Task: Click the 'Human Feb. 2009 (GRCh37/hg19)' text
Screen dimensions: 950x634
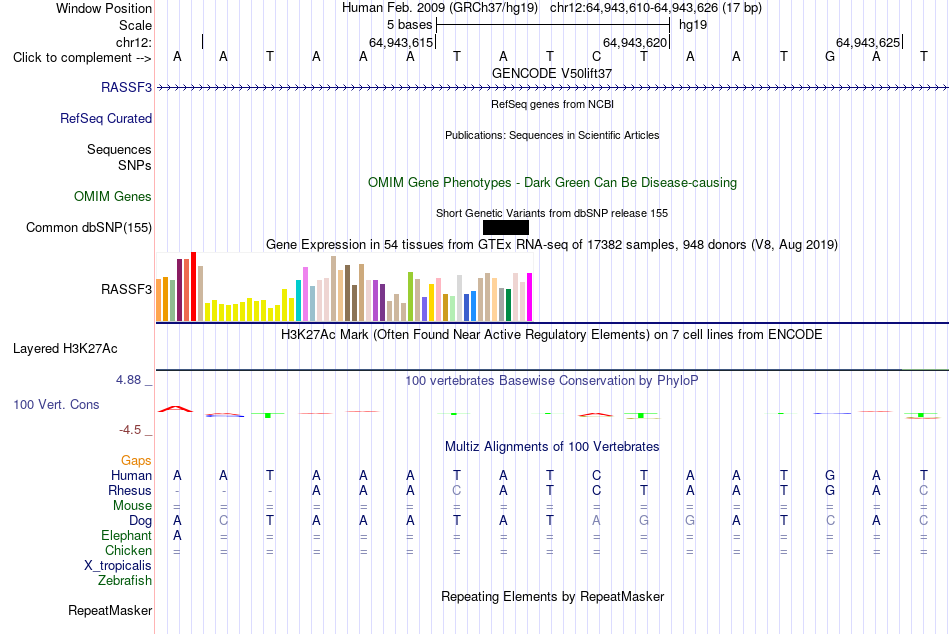Action: pyautogui.click(x=440, y=8)
